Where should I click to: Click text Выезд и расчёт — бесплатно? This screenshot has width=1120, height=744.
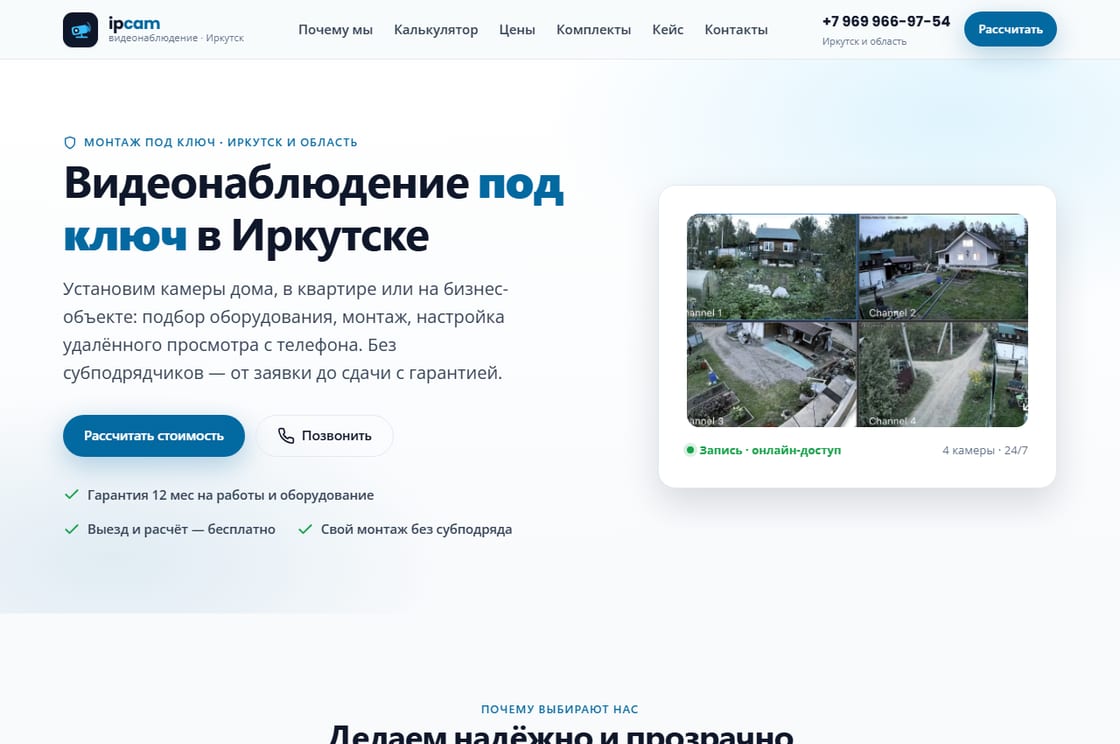[181, 529]
